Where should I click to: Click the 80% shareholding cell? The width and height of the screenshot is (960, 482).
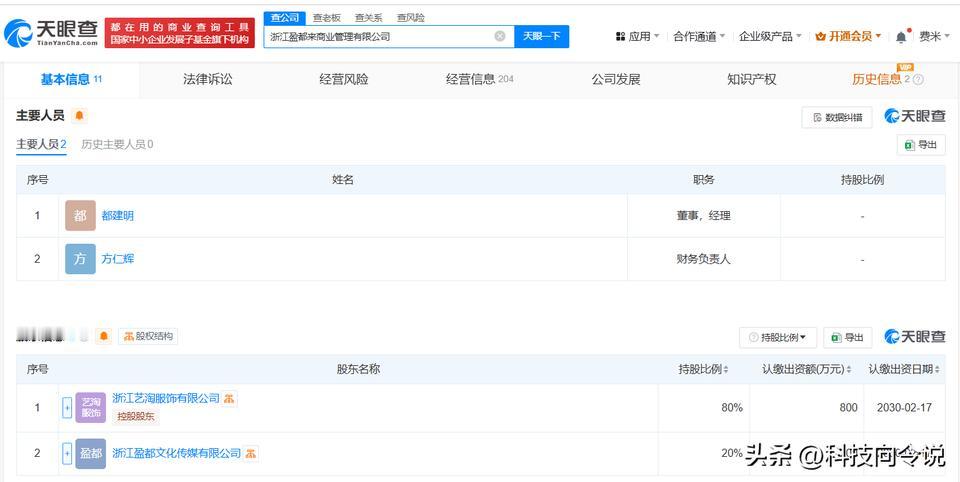point(704,407)
